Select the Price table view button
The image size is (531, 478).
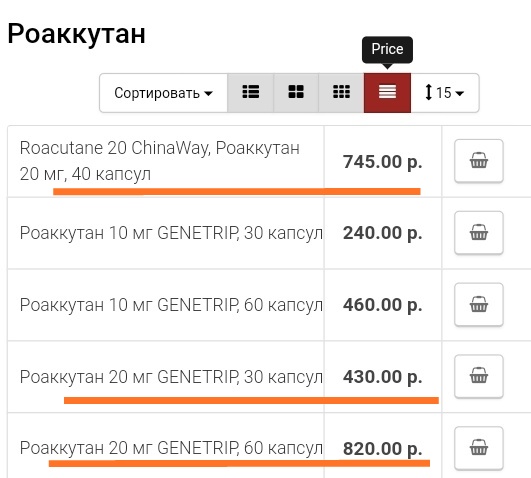tap(387, 93)
